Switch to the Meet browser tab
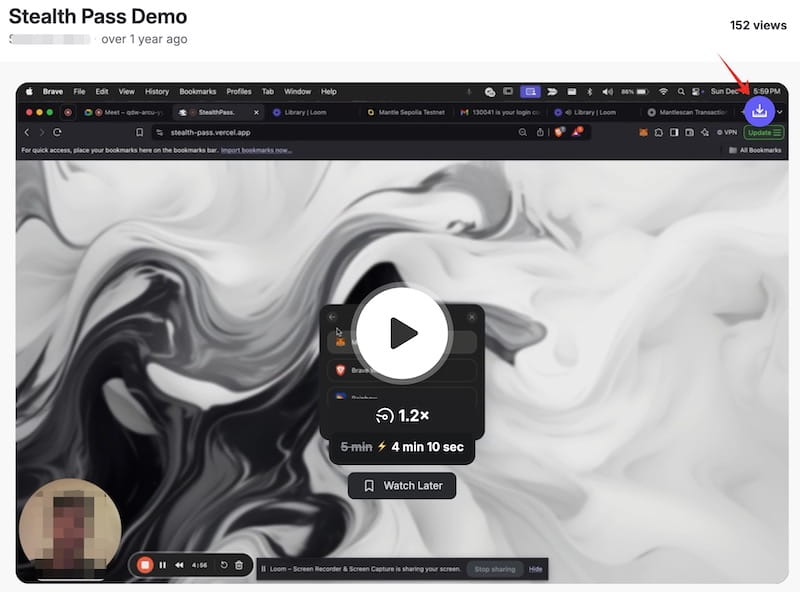 tap(123, 112)
